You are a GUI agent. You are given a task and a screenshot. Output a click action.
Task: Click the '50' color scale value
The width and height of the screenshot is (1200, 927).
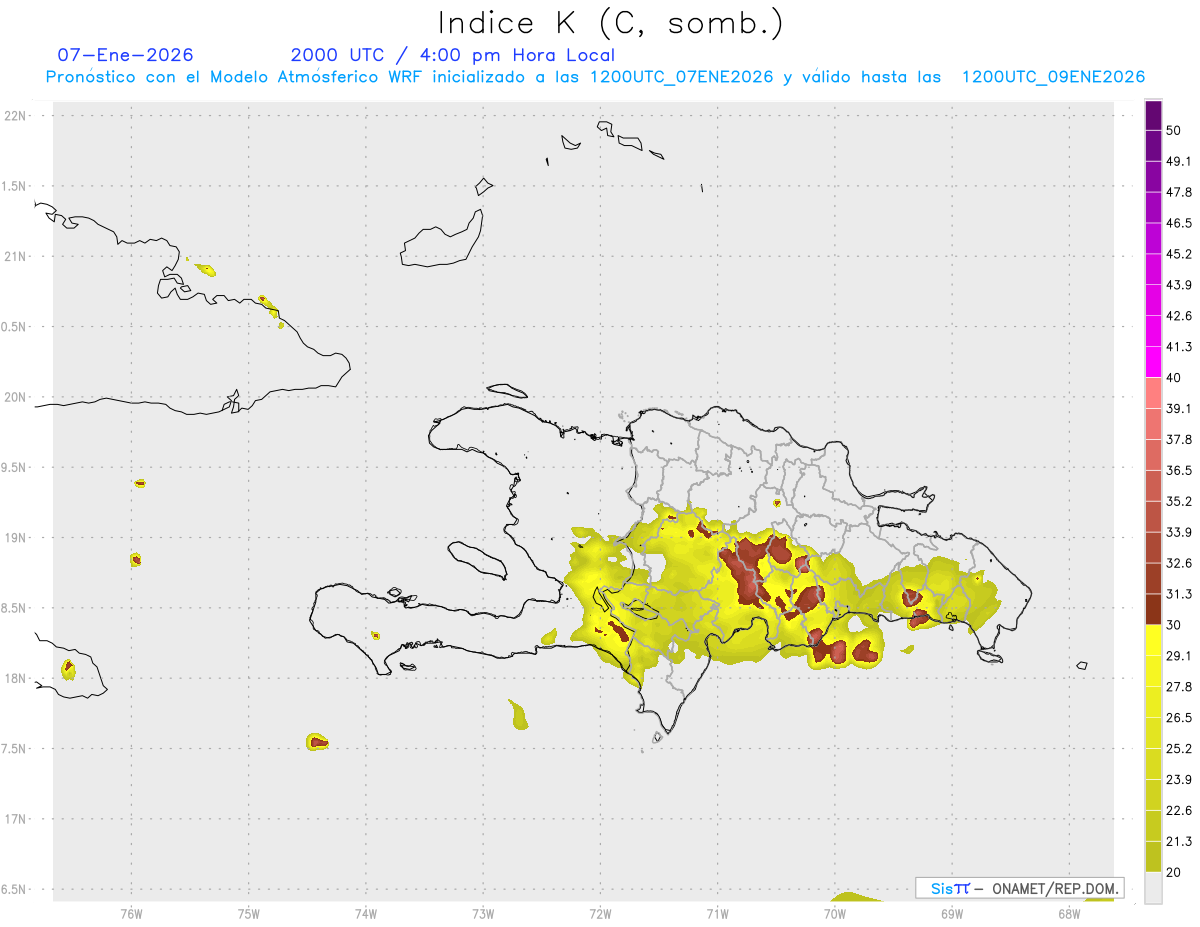click(x=1174, y=130)
